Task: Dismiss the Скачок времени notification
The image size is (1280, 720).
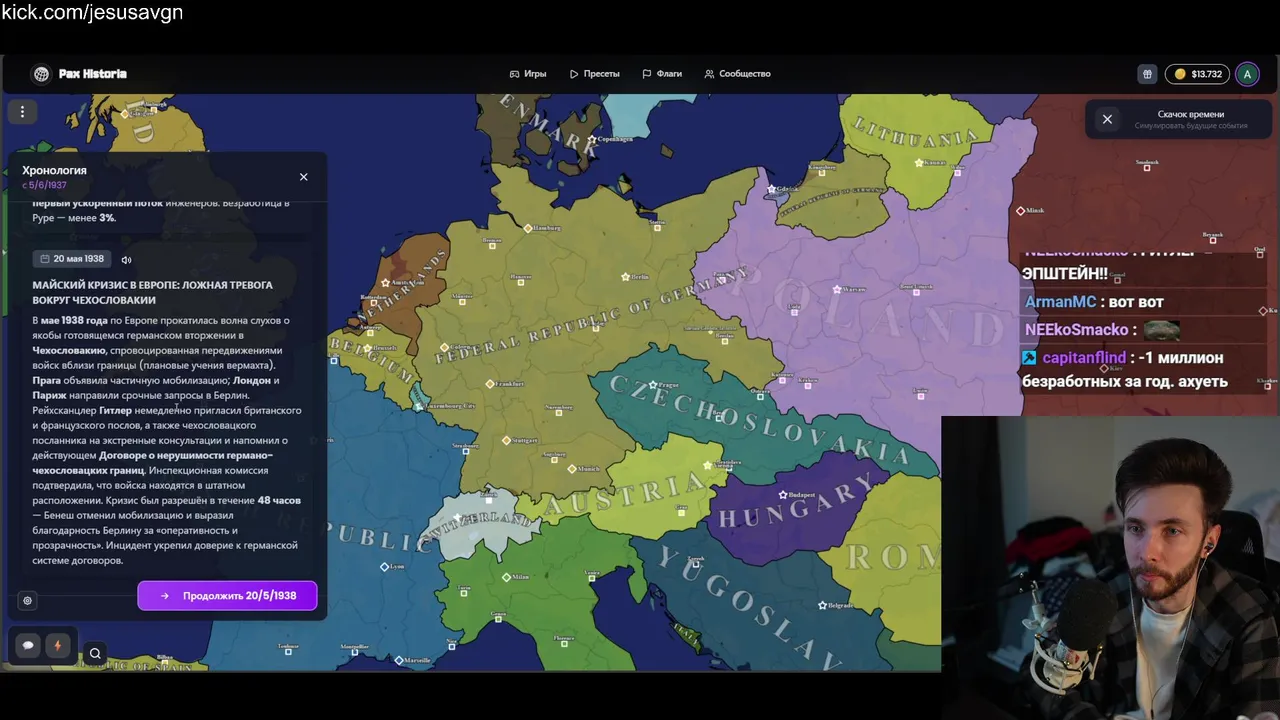Action: point(1107,119)
